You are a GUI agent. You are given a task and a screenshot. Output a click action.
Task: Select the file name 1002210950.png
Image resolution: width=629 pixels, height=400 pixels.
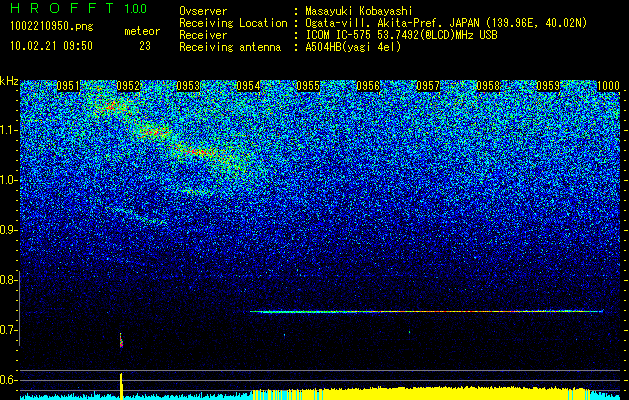[52, 27]
